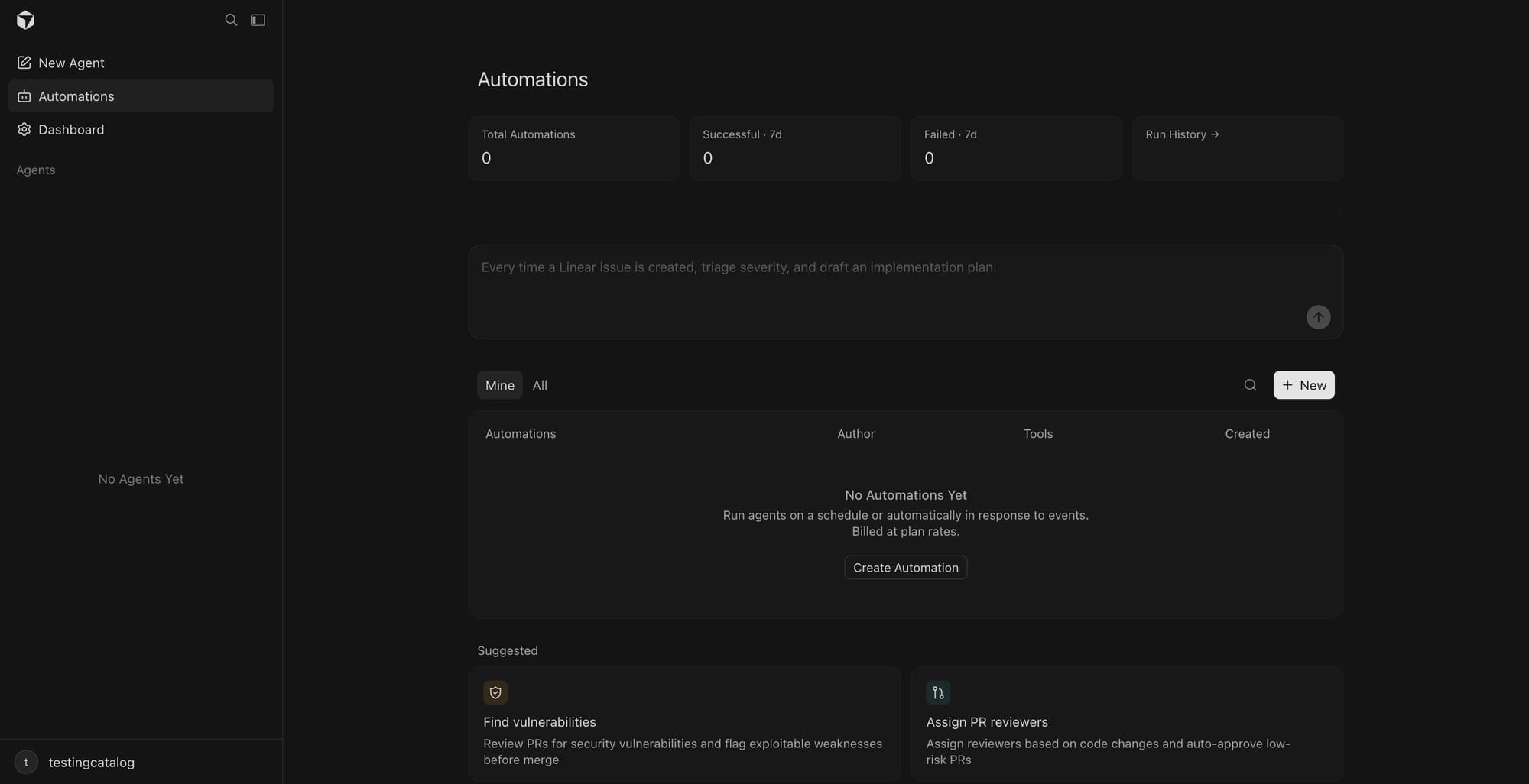Screen dimensions: 1529x784
Task: Click the Total Automations stat card
Action: point(573,148)
